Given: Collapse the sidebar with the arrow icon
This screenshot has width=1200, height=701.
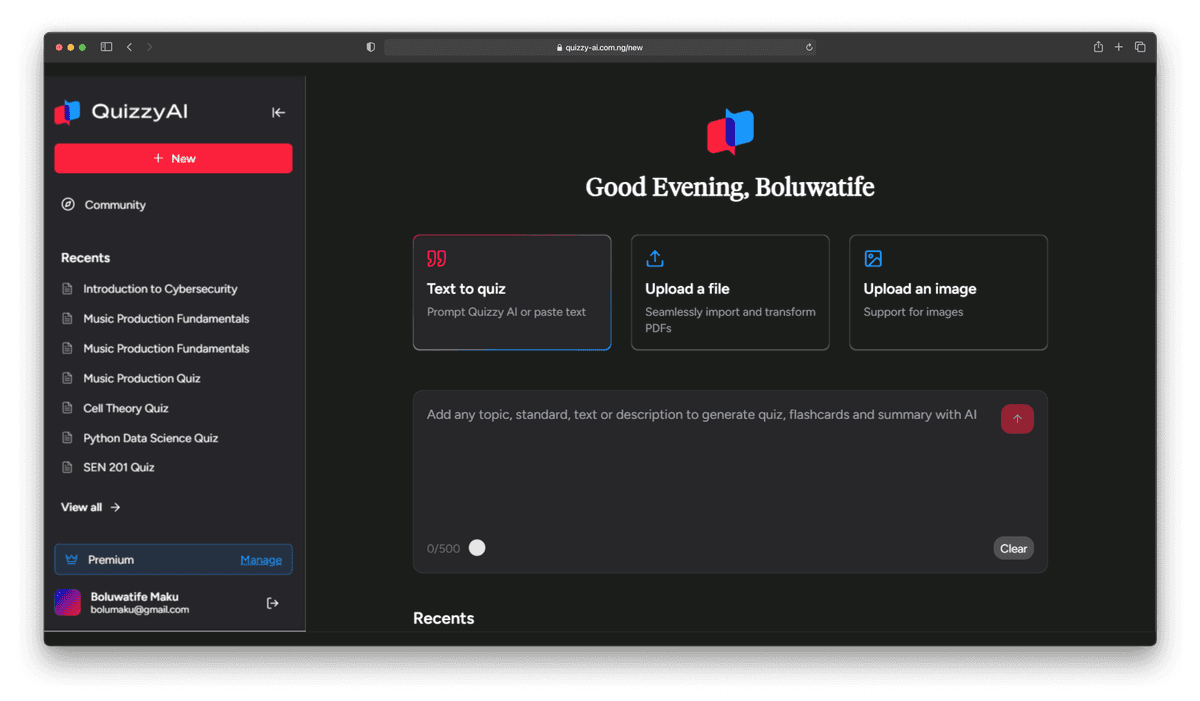Looking at the screenshot, I should click(278, 112).
